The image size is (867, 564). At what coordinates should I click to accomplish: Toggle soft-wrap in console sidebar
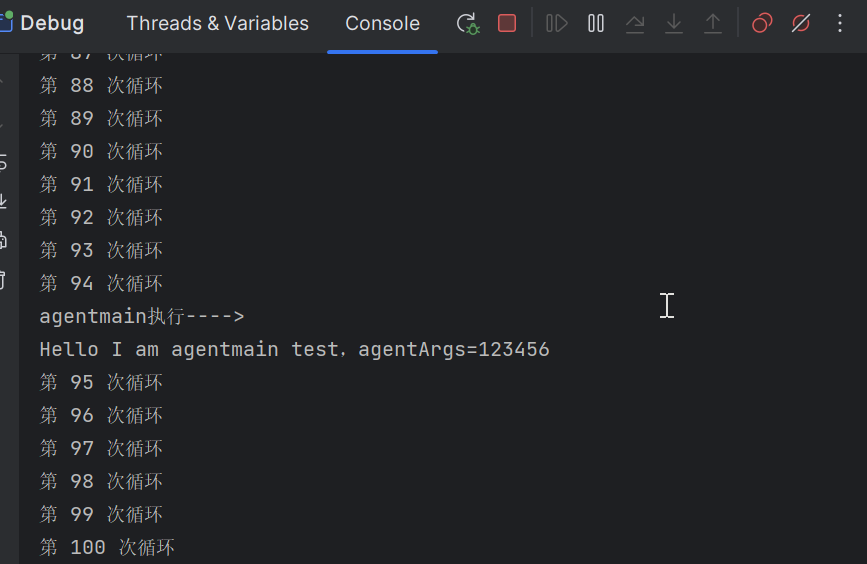pos(3,162)
